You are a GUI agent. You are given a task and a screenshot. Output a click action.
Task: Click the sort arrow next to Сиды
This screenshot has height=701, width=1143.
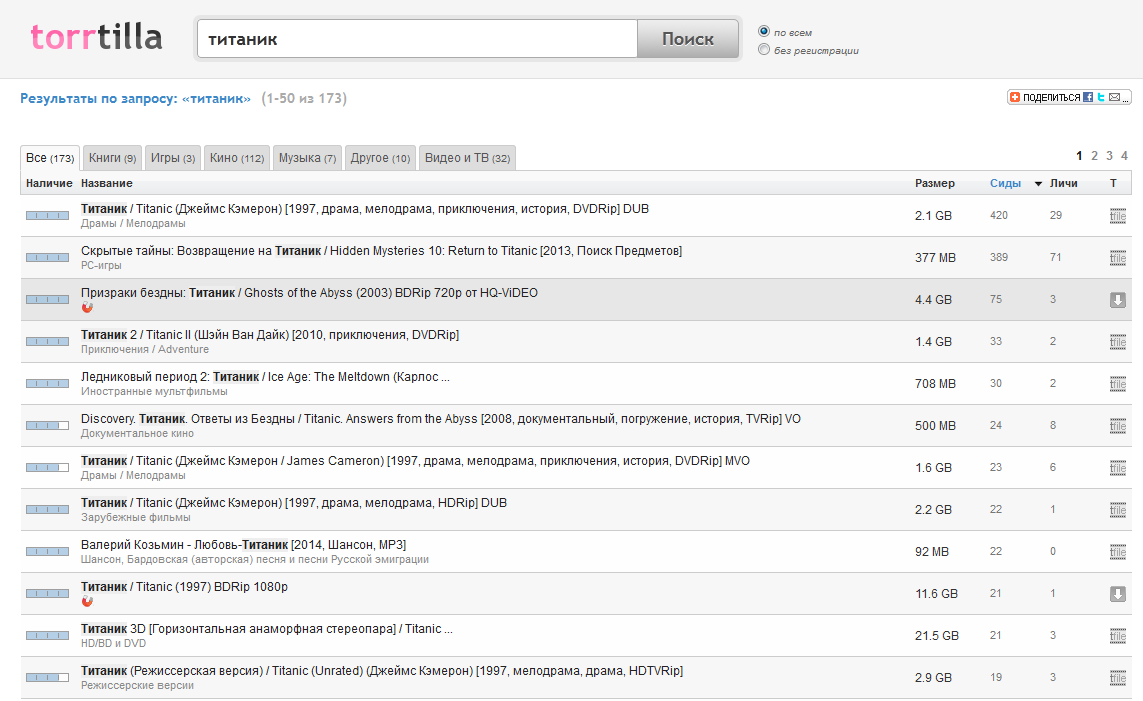pyautogui.click(x=1038, y=184)
